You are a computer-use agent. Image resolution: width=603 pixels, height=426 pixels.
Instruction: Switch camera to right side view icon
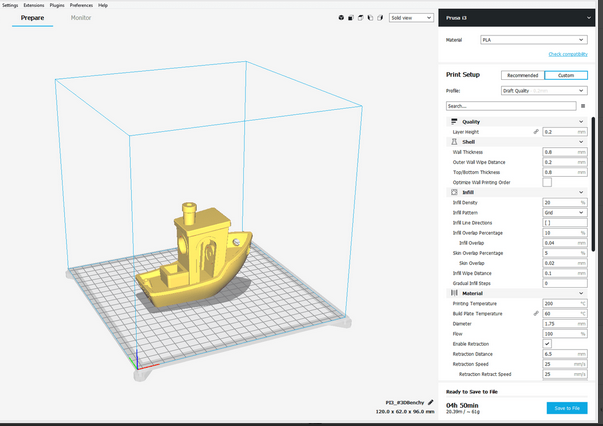[x=380, y=18]
